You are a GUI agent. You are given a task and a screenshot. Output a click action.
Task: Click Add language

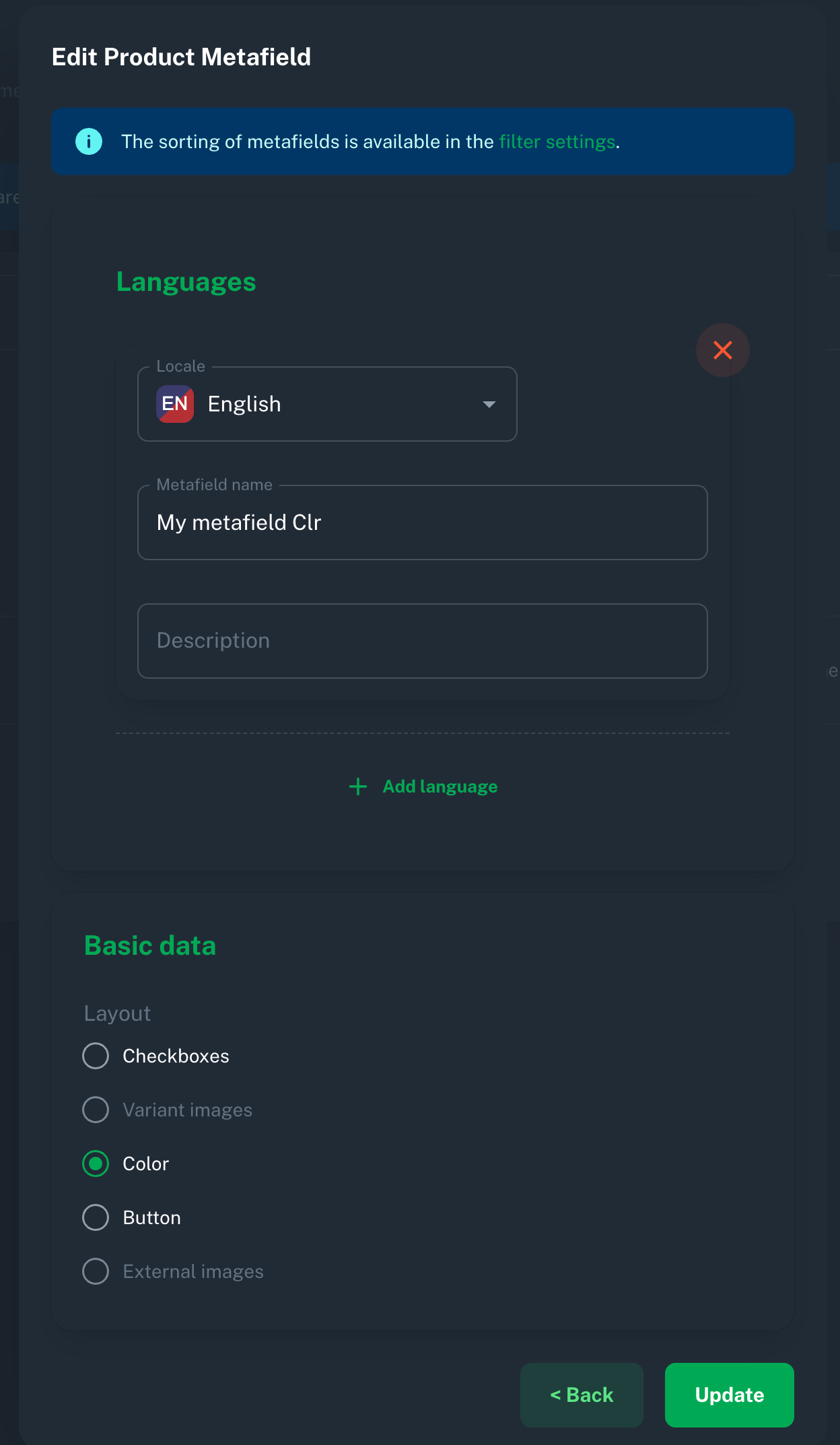coord(440,786)
